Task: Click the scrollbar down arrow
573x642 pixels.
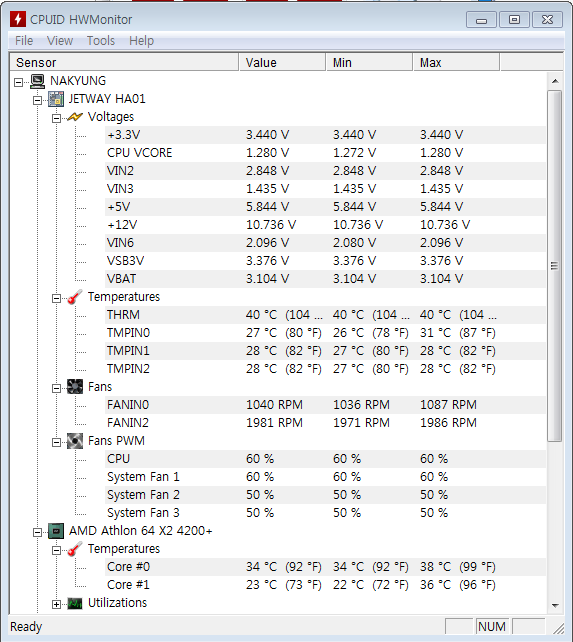Action: click(x=555, y=605)
